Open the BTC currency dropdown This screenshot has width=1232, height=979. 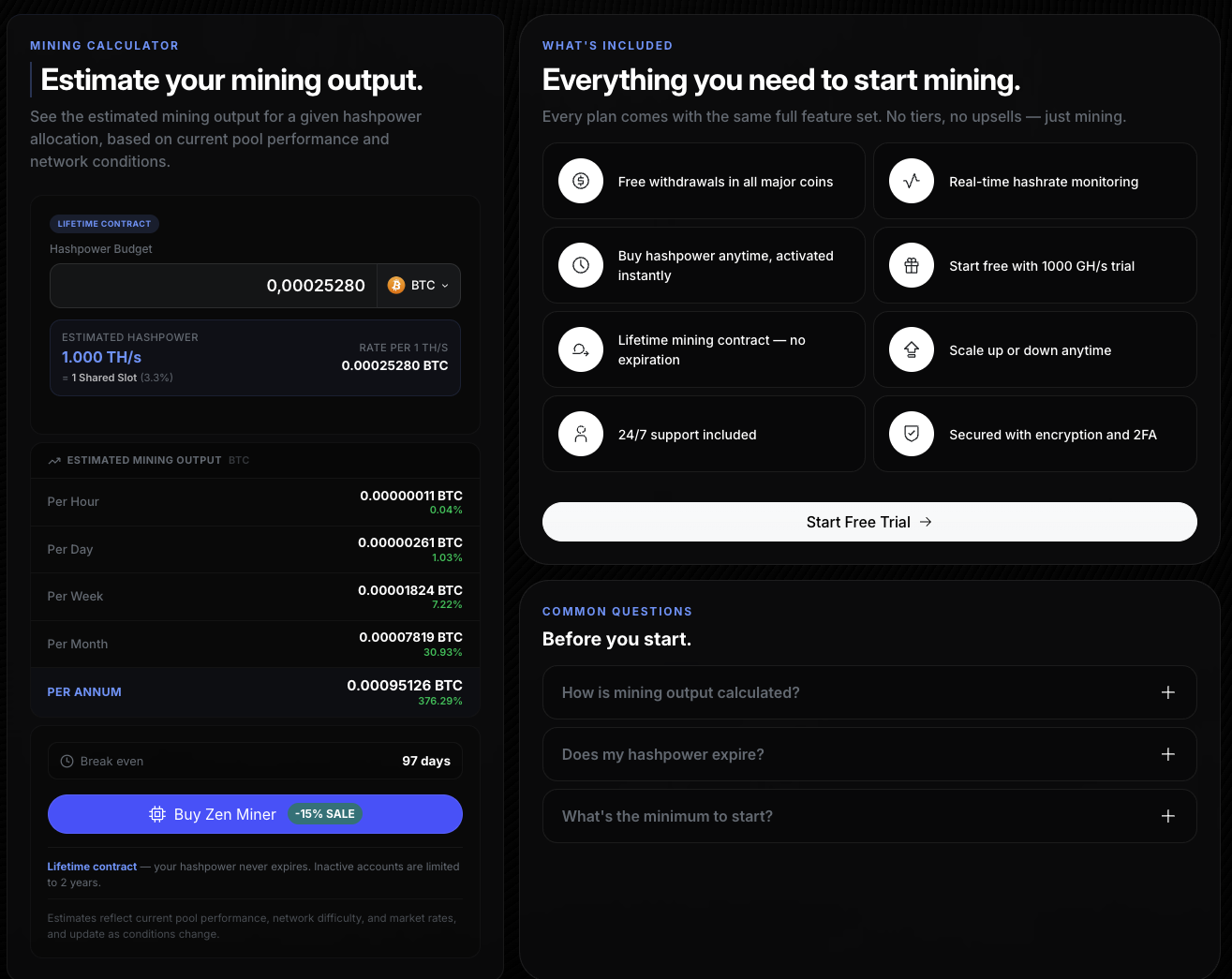click(419, 286)
